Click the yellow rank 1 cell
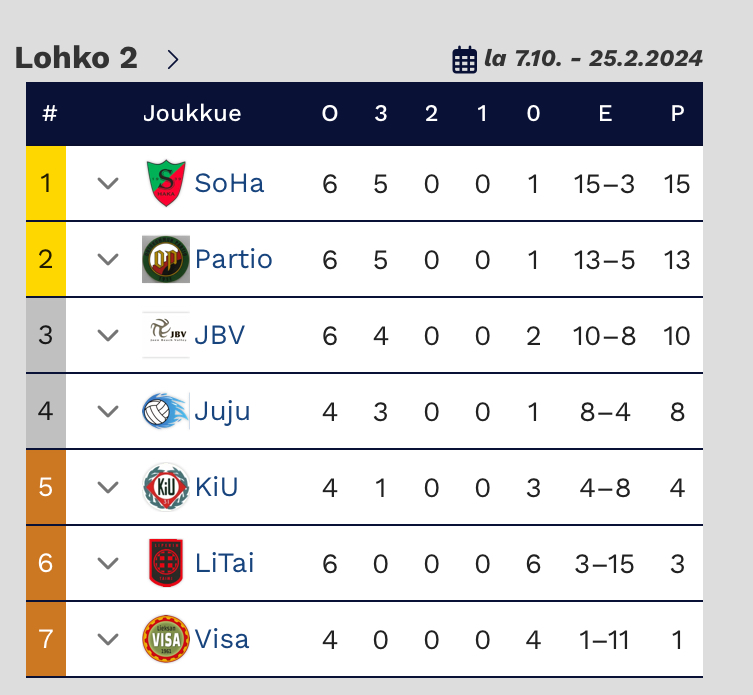This screenshot has height=695, width=753. [46, 183]
